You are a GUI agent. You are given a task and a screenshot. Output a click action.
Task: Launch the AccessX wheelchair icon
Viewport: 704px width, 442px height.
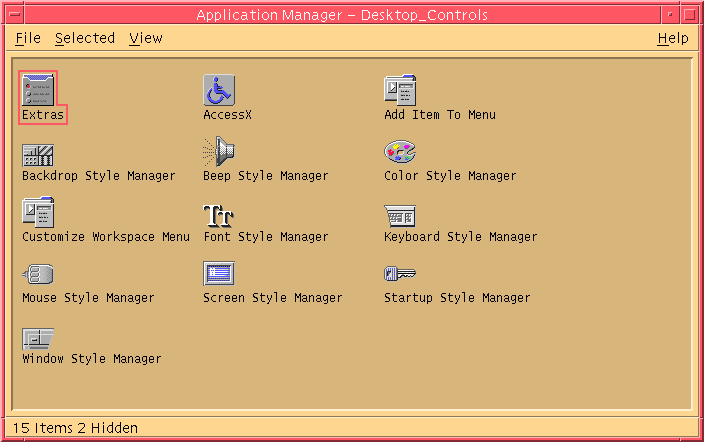(219, 90)
